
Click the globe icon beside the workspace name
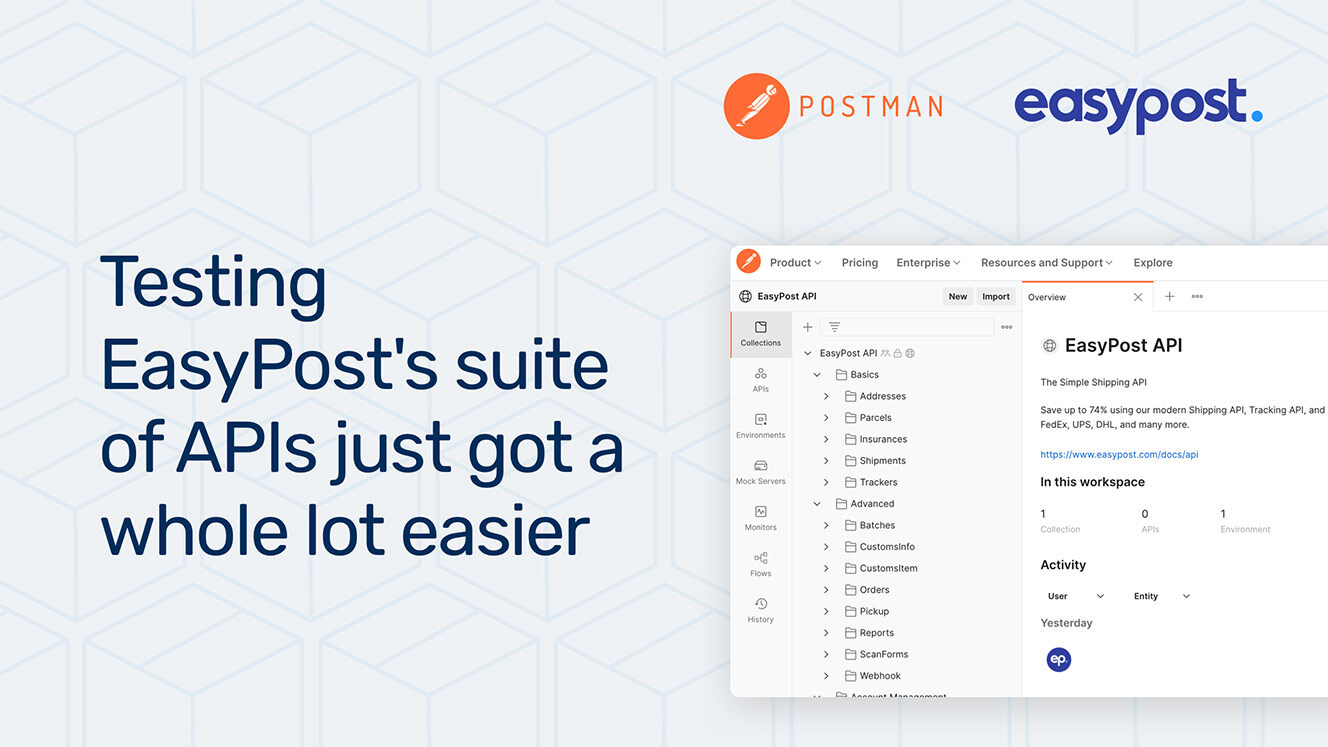[745, 297]
